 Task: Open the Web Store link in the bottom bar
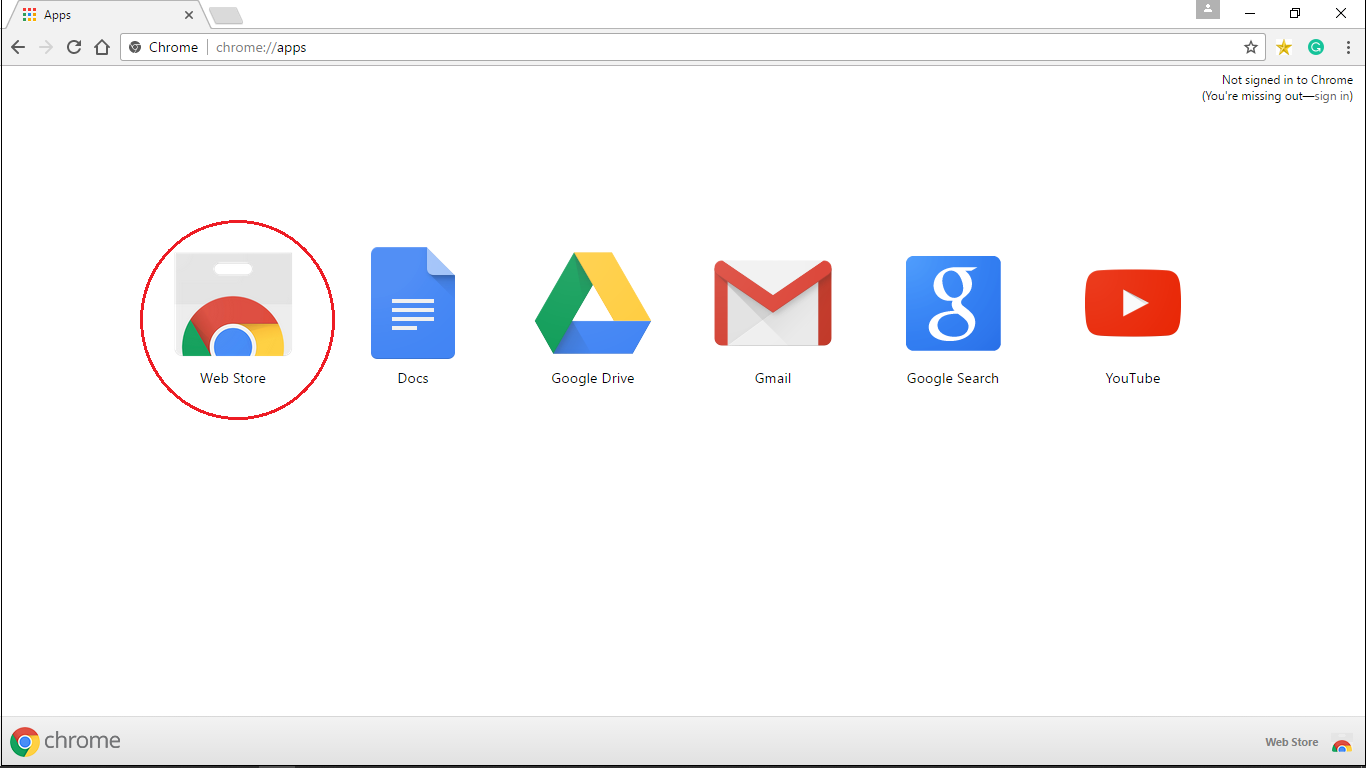pos(1290,742)
